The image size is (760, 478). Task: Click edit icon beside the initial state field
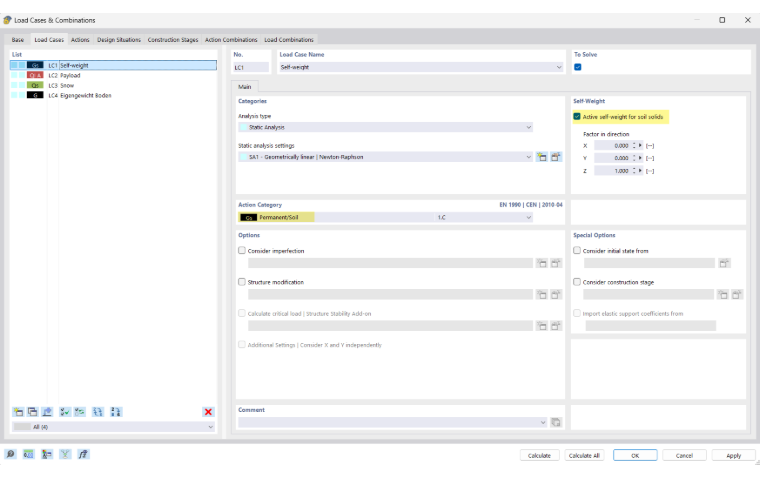point(724,263)
